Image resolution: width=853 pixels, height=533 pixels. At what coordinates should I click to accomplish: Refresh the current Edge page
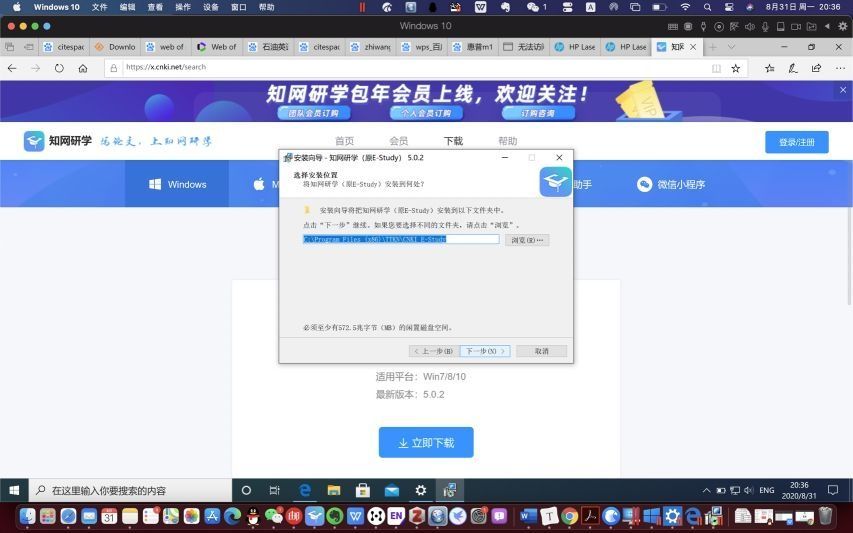[59, 68]
